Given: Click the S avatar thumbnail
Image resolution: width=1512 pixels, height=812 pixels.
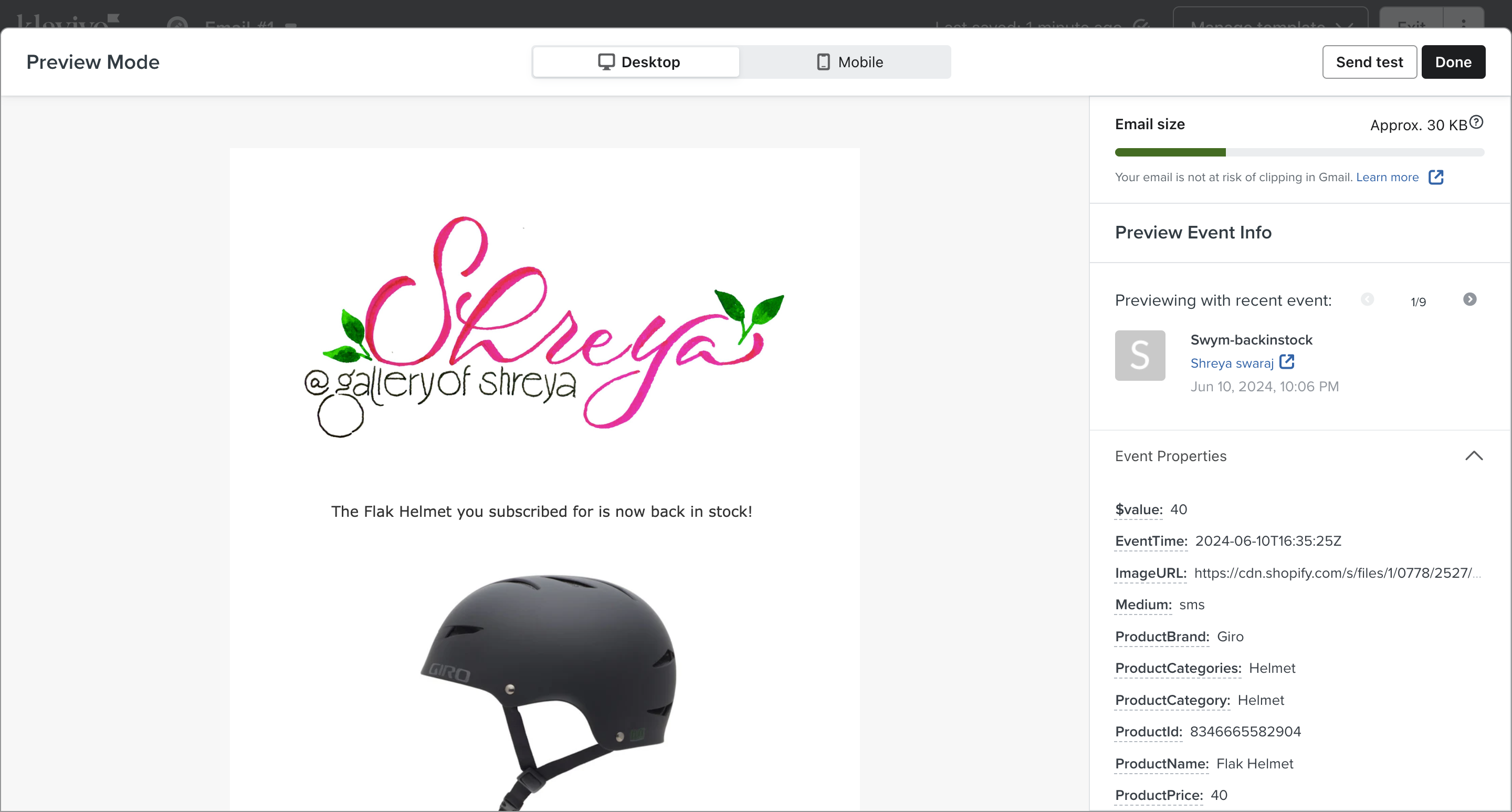Looking at the screenshot, I should coord(1140,355).
